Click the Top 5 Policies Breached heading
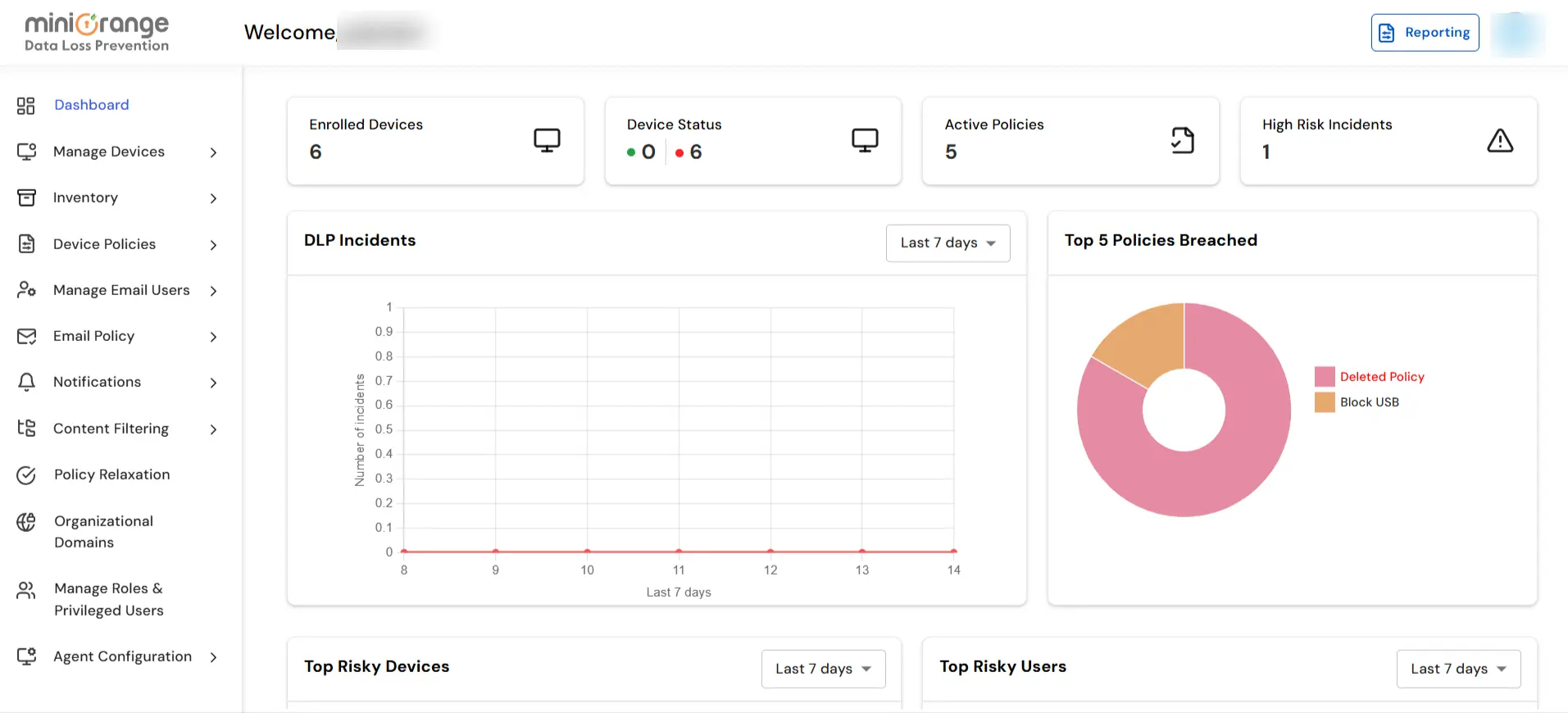Screen dimensions: 1568x713 [x=1161, y=240]
